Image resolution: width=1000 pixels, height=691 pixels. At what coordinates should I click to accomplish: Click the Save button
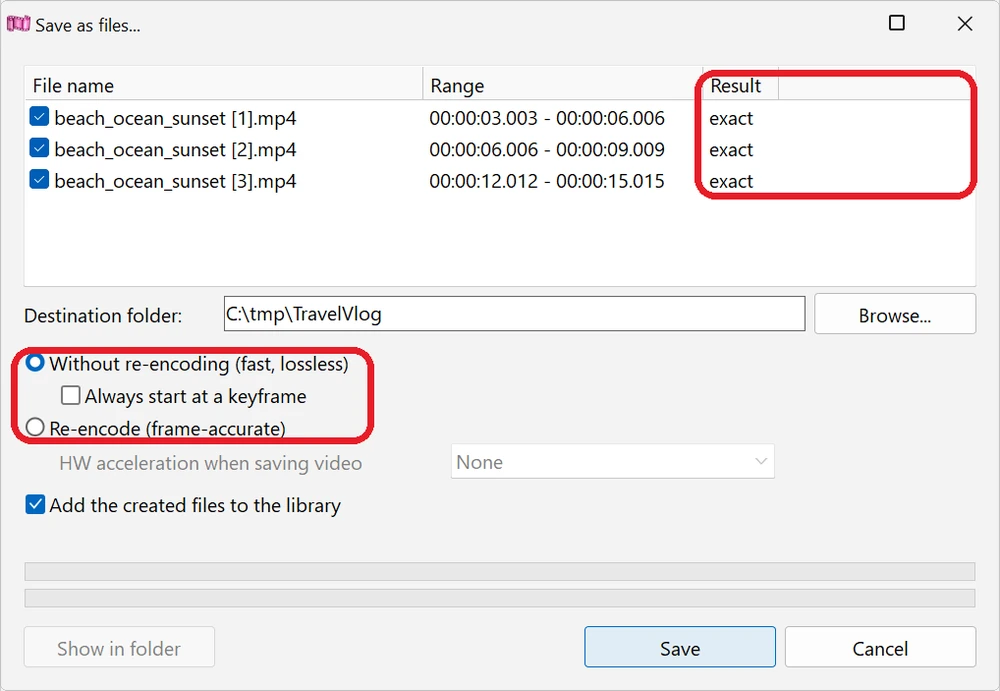point(680,648)
